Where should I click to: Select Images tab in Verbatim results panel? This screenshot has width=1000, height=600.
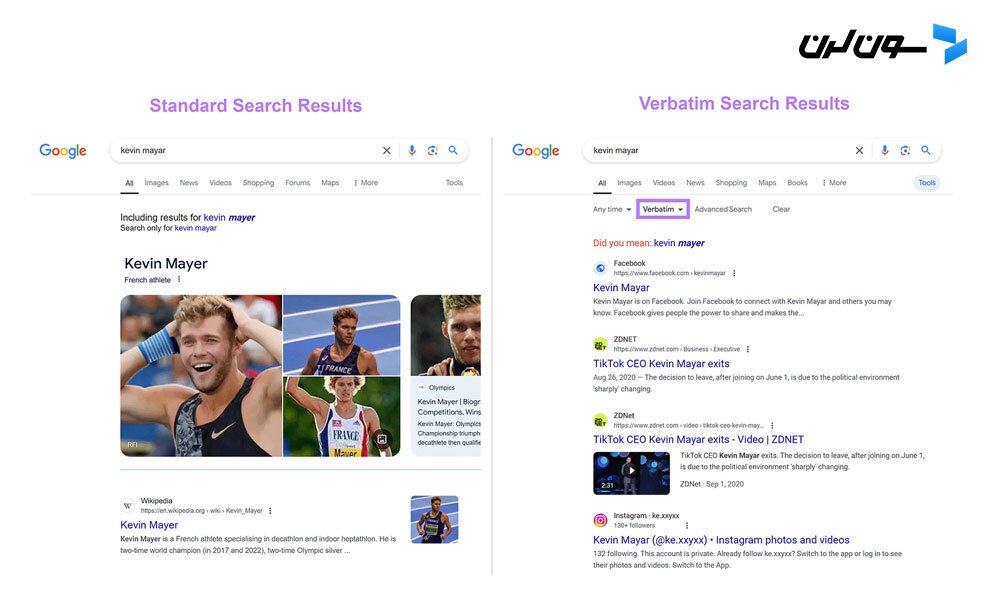click(629, 183)
